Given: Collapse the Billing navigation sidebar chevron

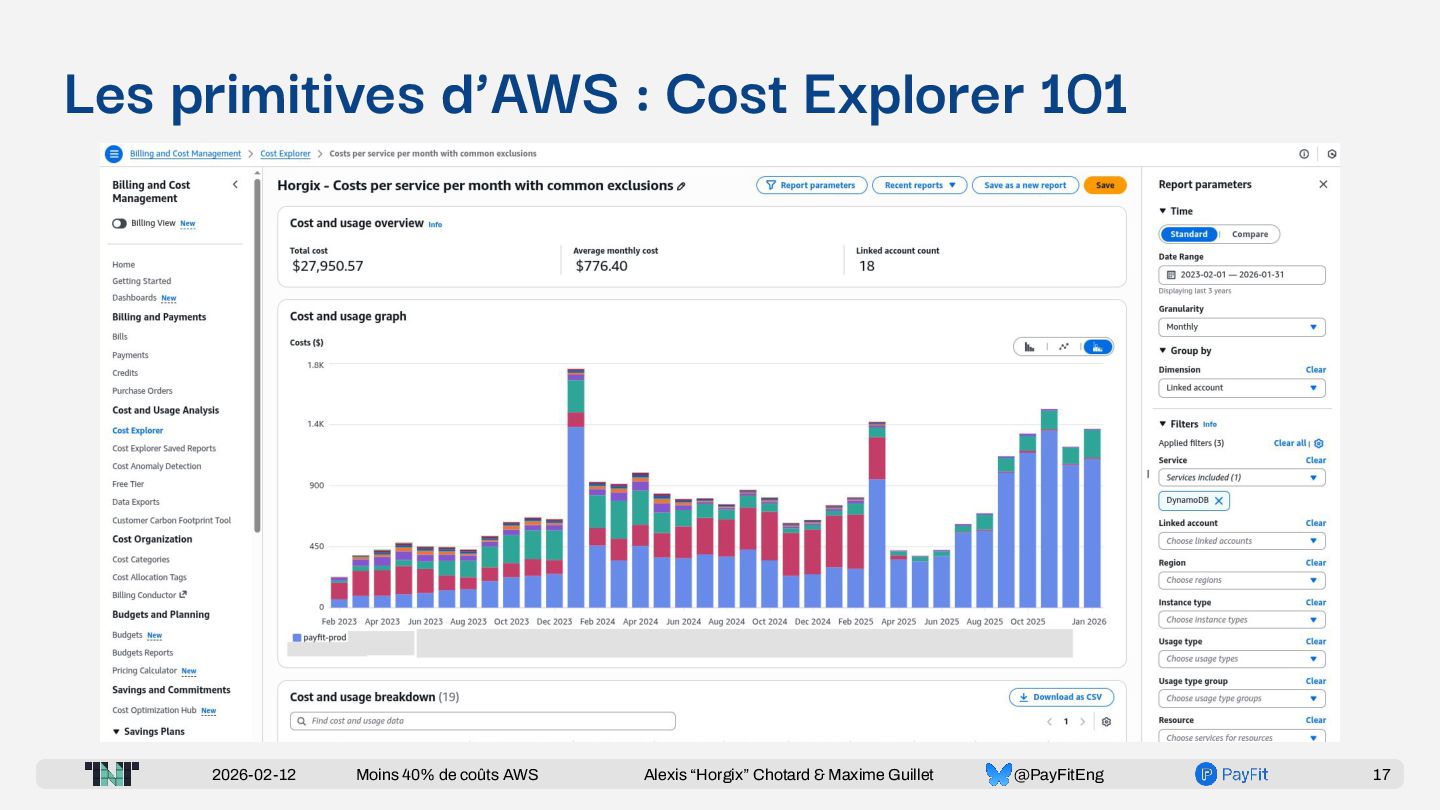Looking at the screenshot, I should (235, 185).
